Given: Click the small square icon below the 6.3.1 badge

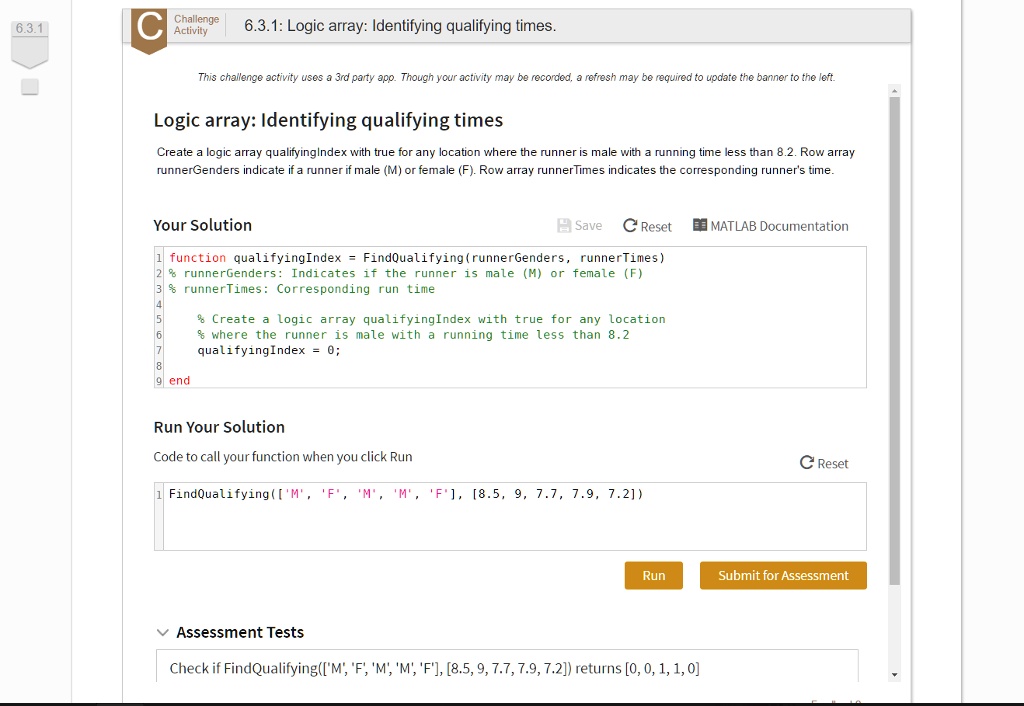Looking at the screenshot, I should (x=29, y=86).
